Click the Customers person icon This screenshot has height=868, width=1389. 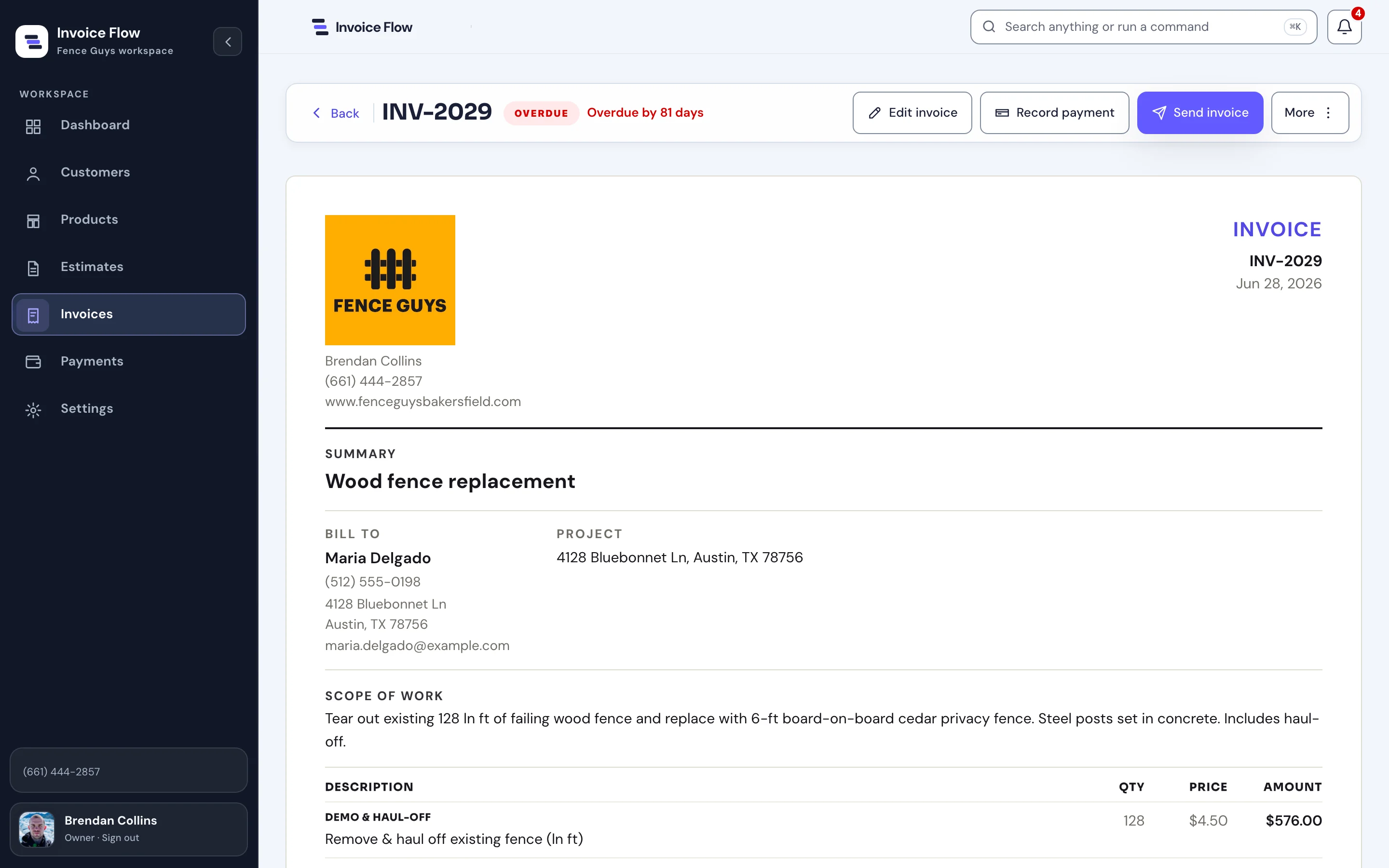pyautogui.click(x=33, y=174)
